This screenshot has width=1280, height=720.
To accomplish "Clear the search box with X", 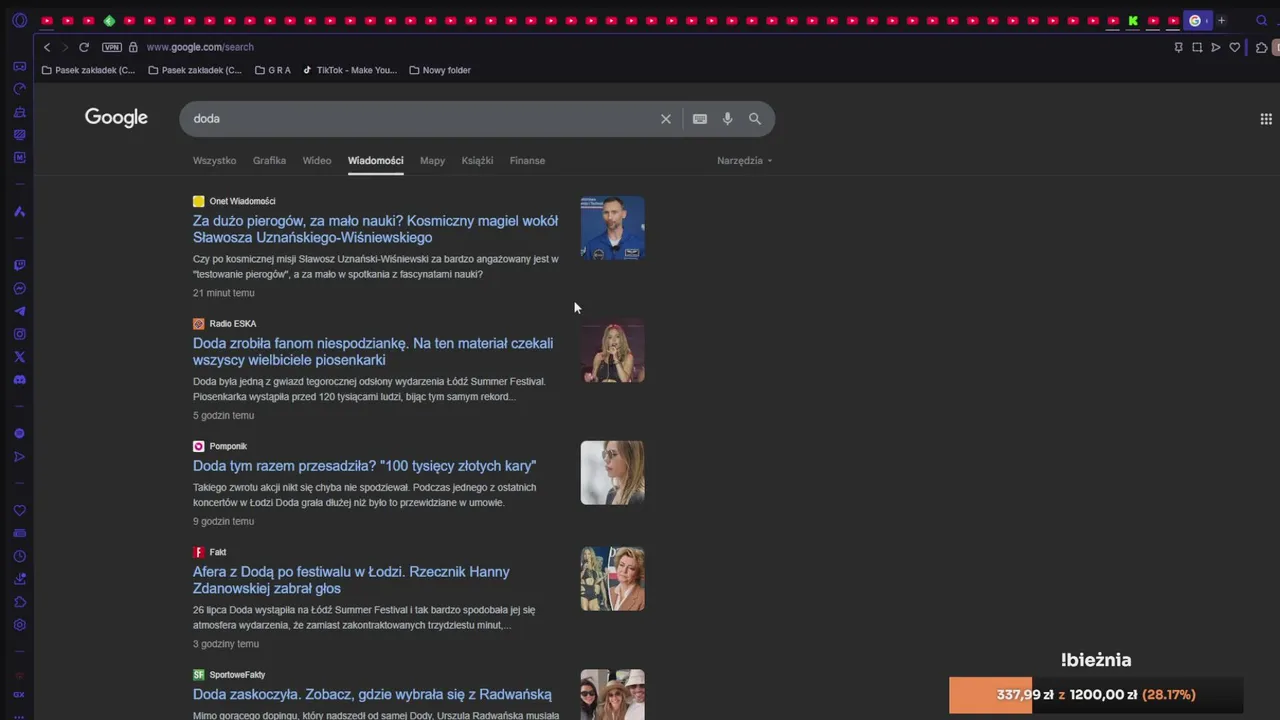I will point(666,119).
